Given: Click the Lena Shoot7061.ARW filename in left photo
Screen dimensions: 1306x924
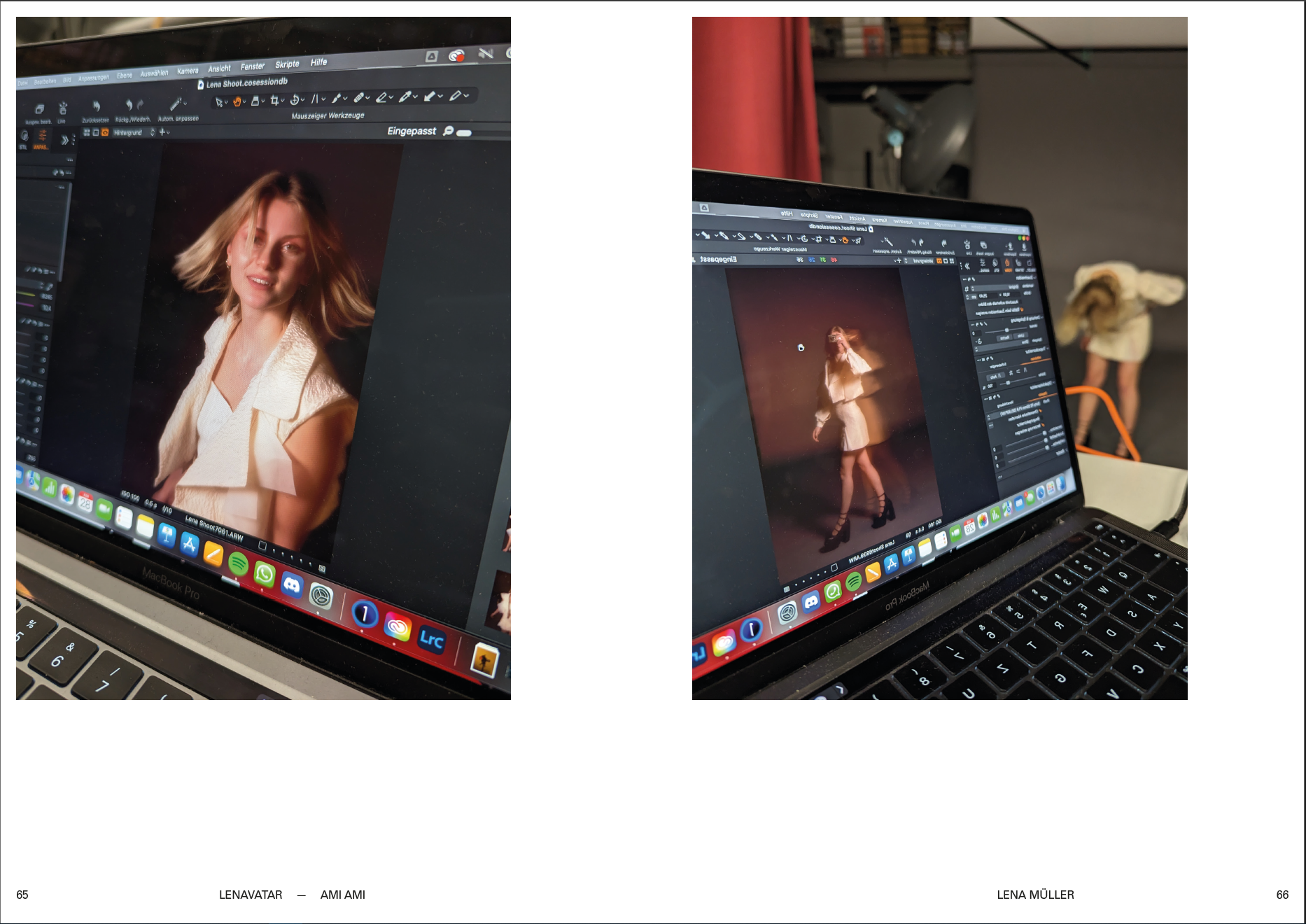Looking at the screenshot, I should tap(214, 530).
